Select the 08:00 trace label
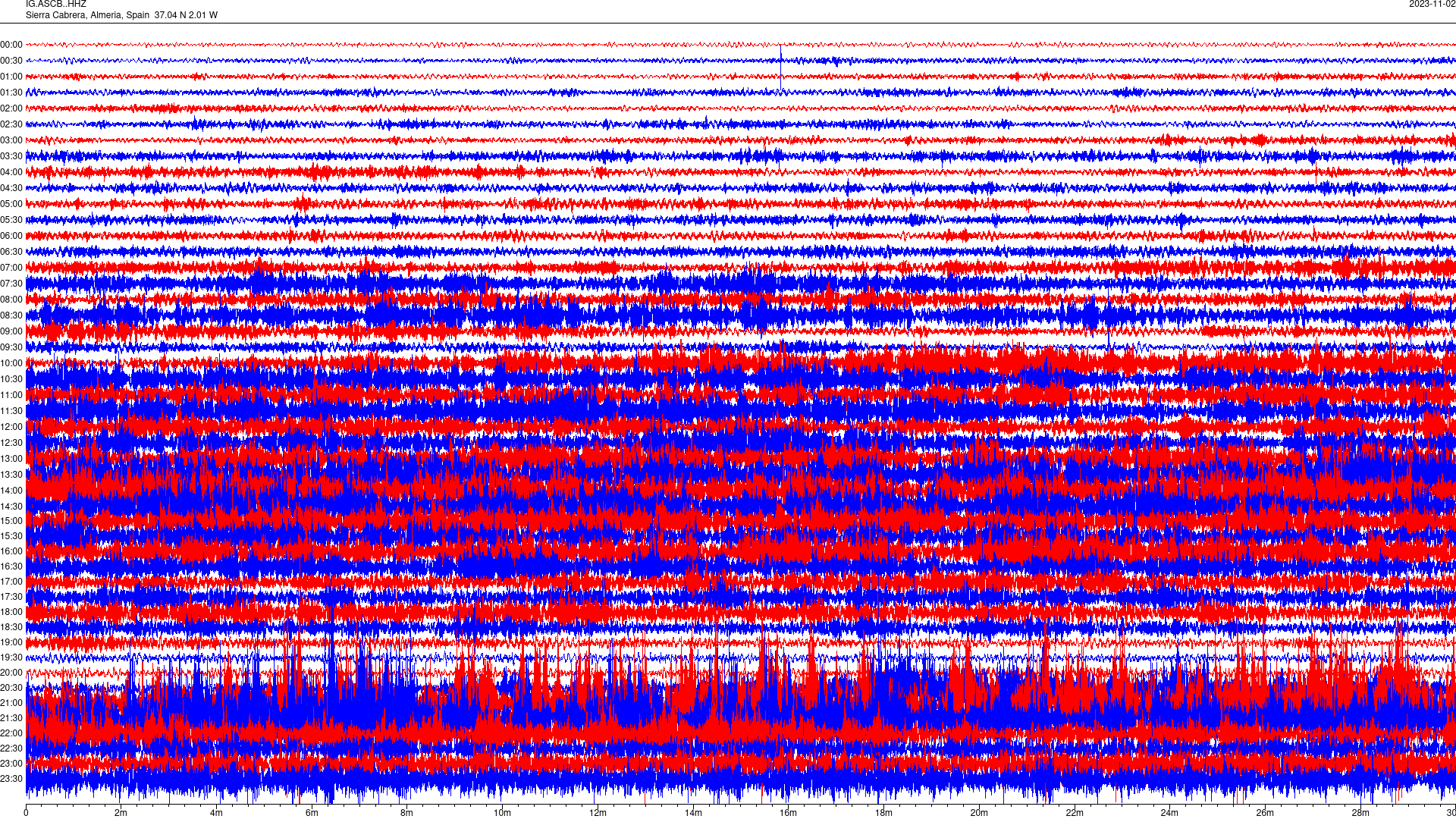 click(11, 300)
